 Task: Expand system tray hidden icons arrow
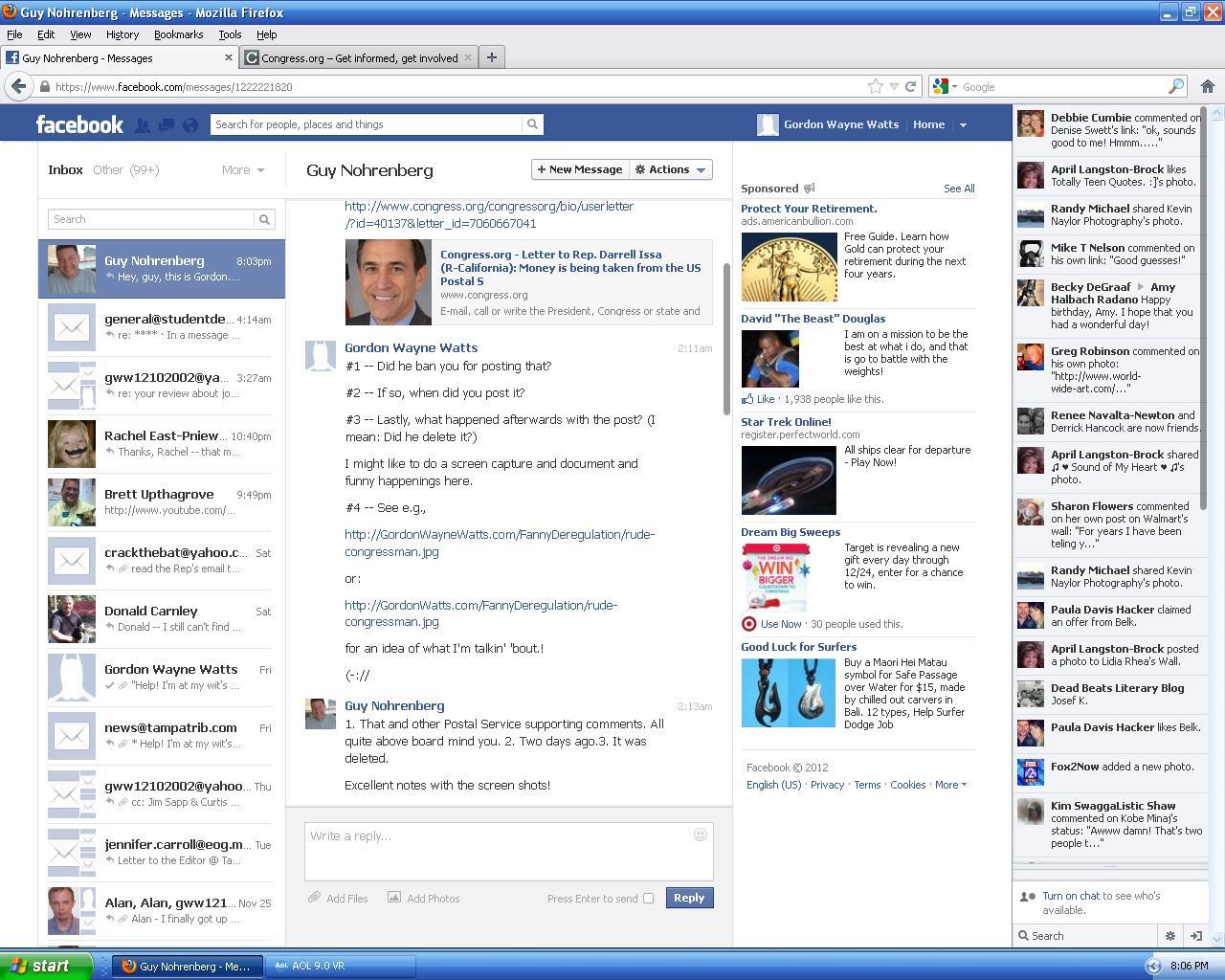(x=1152, y=966)
